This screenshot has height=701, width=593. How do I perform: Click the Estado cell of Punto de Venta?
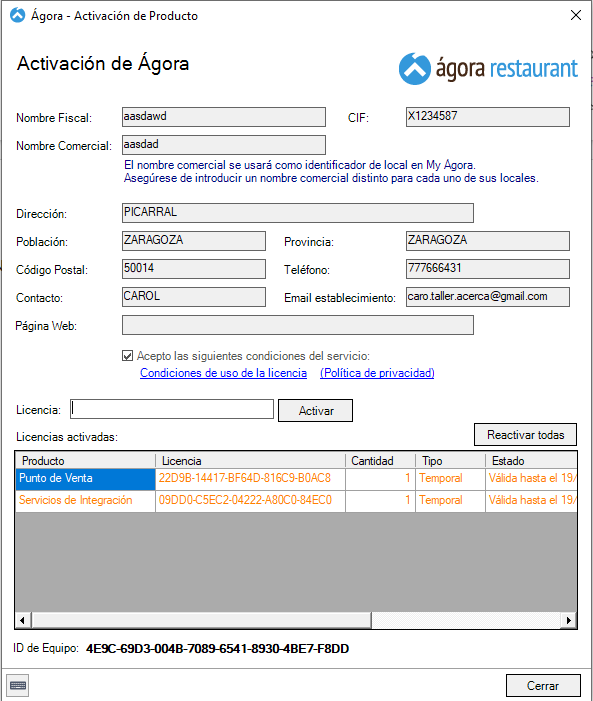tap(531, 479)
